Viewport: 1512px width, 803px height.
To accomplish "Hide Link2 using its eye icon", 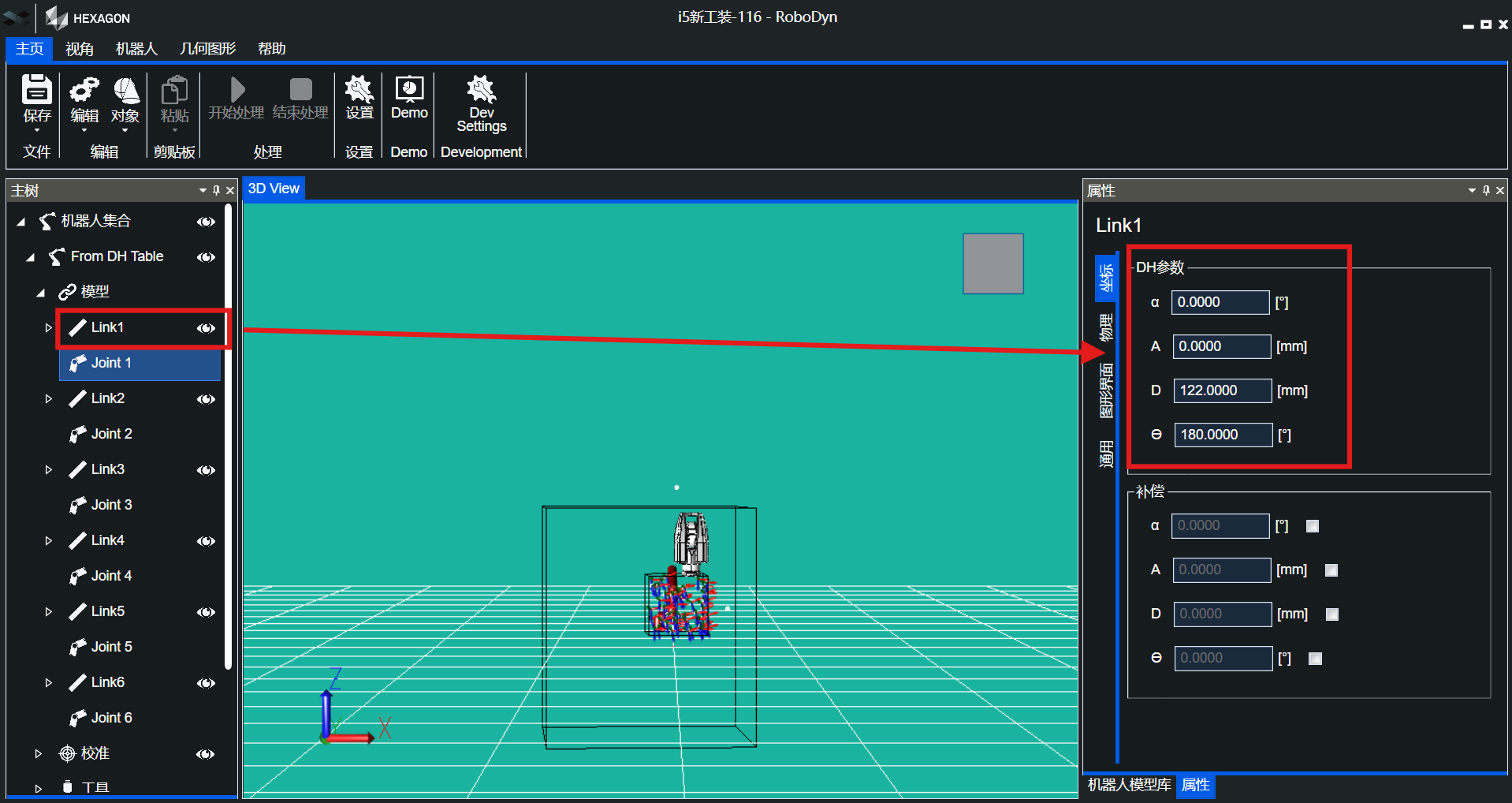I will pos(206,399).
